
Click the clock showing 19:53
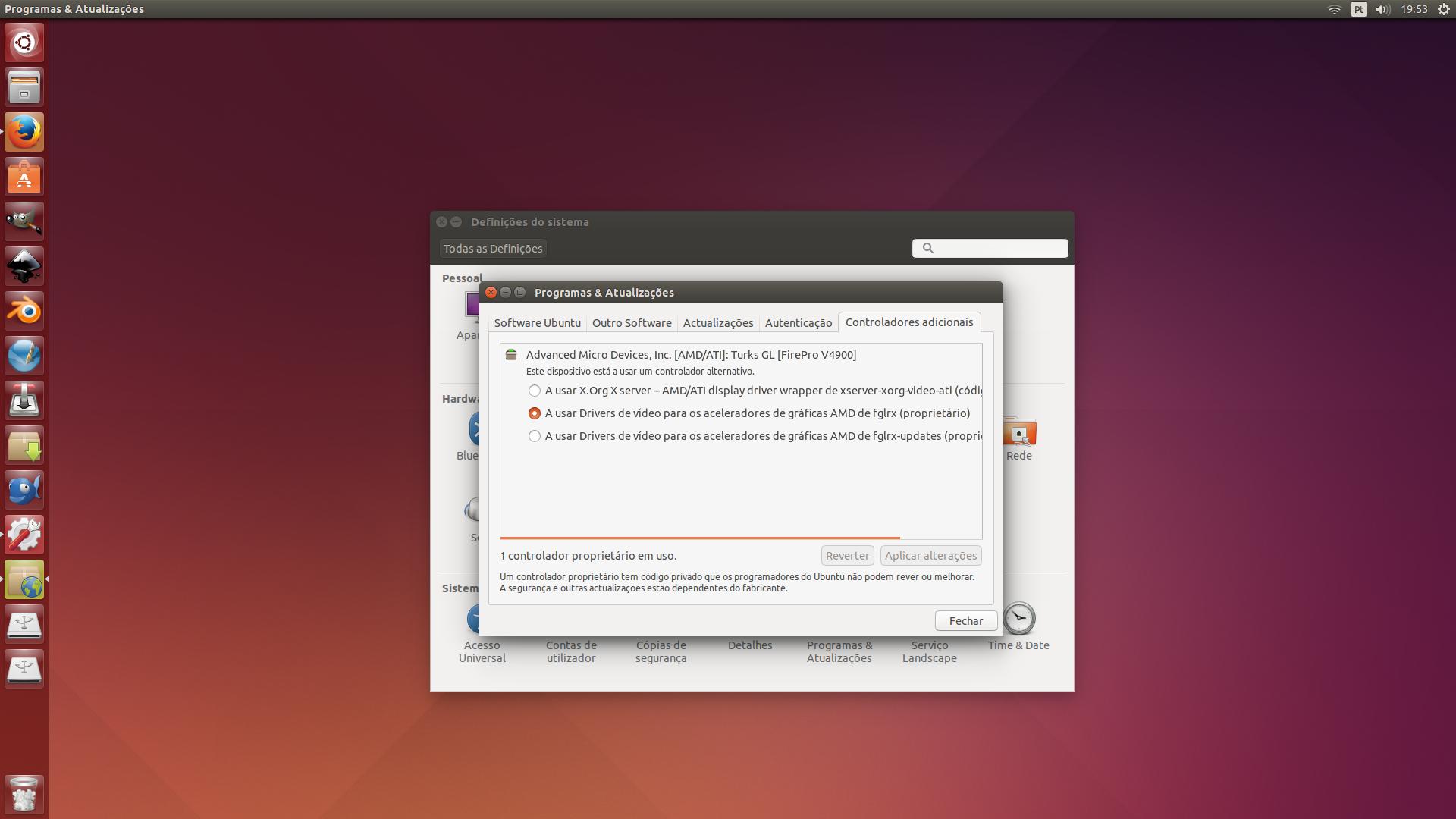point(1414,9)
